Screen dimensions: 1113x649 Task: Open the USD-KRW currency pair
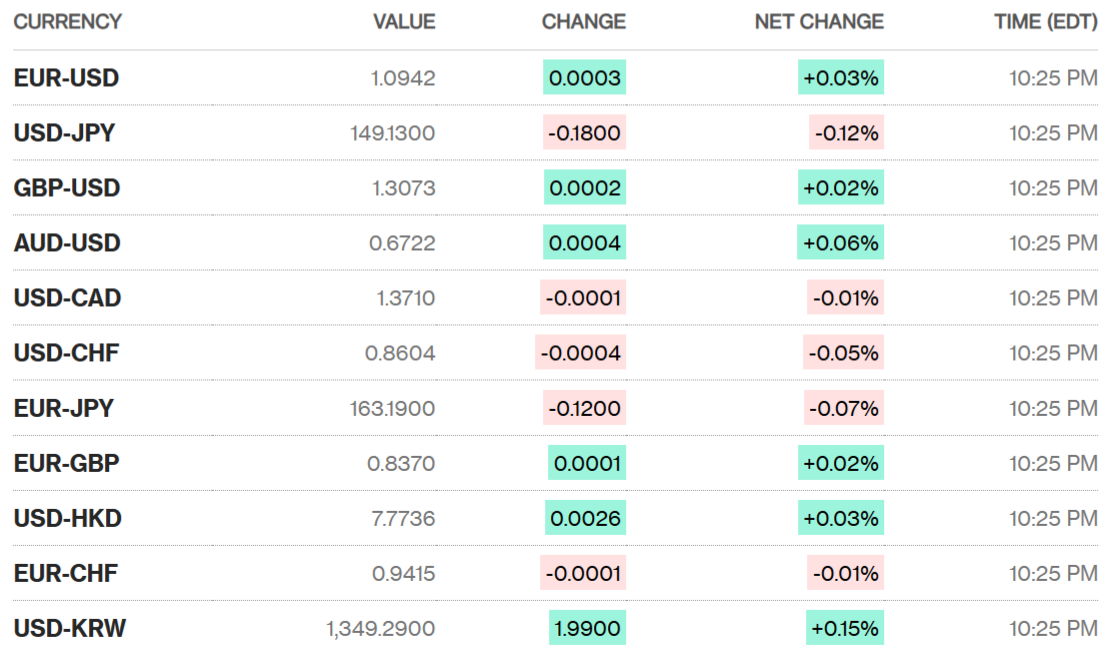pyautogui.click(x=70, y=628)
